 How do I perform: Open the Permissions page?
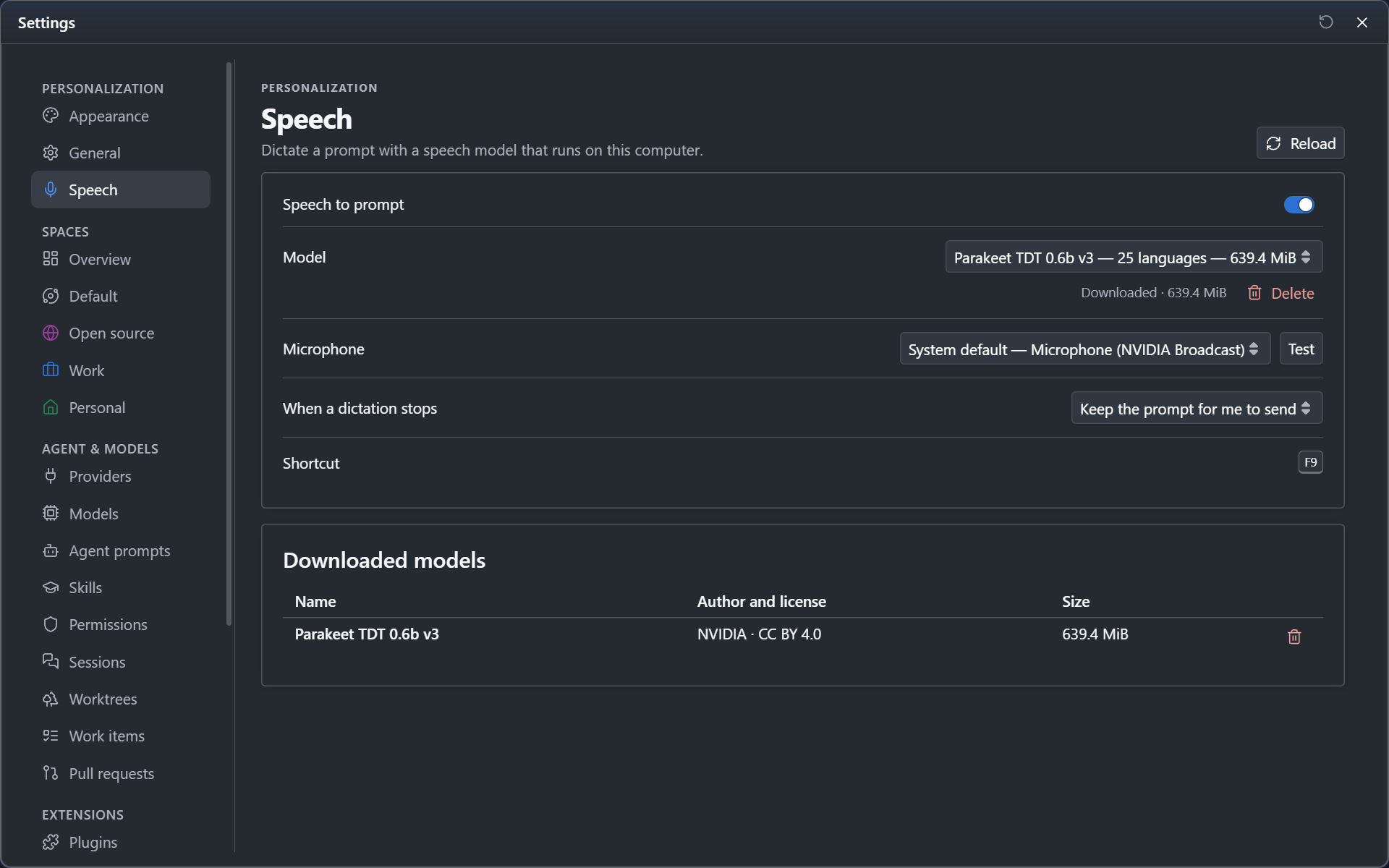coord(121,624)
